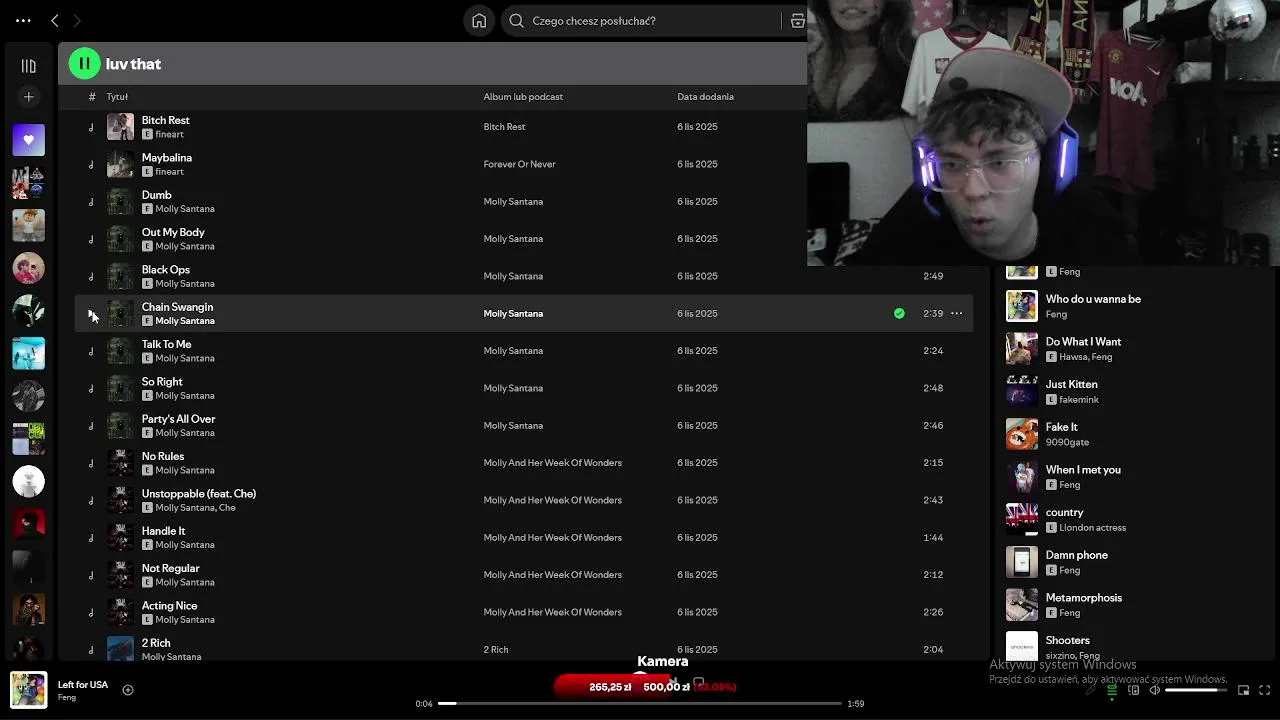The height and width of the screenshot is (720, 1280).
Task: Click the Fake It cover thumbnail in queue
Action: click(1021, 434)
